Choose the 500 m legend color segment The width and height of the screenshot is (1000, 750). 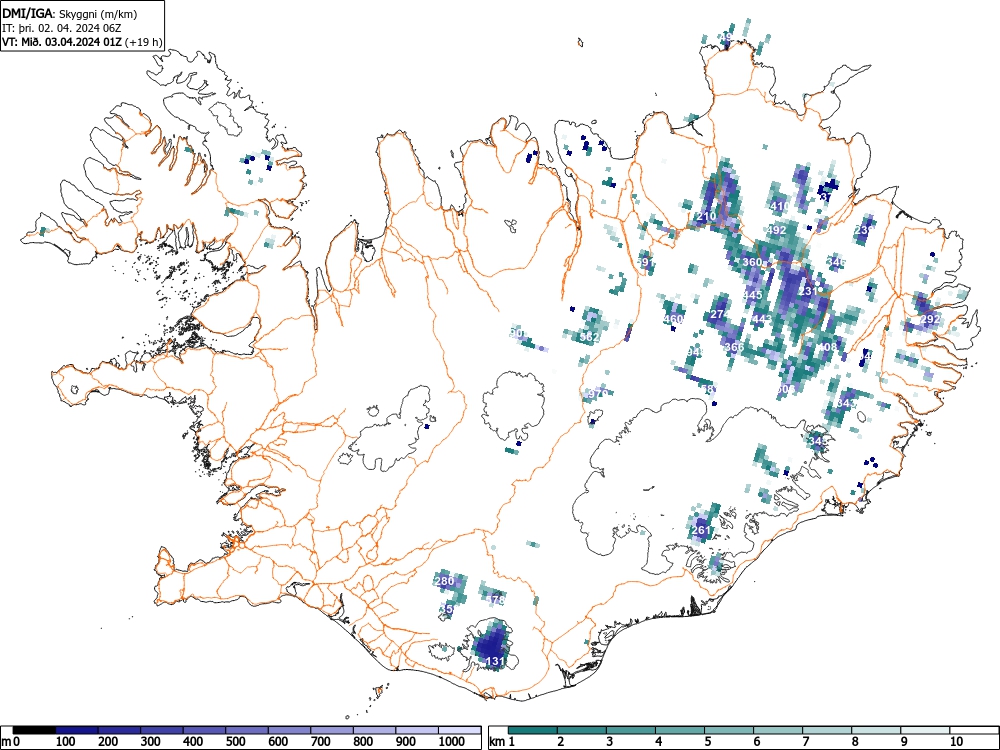coord(247,730)
